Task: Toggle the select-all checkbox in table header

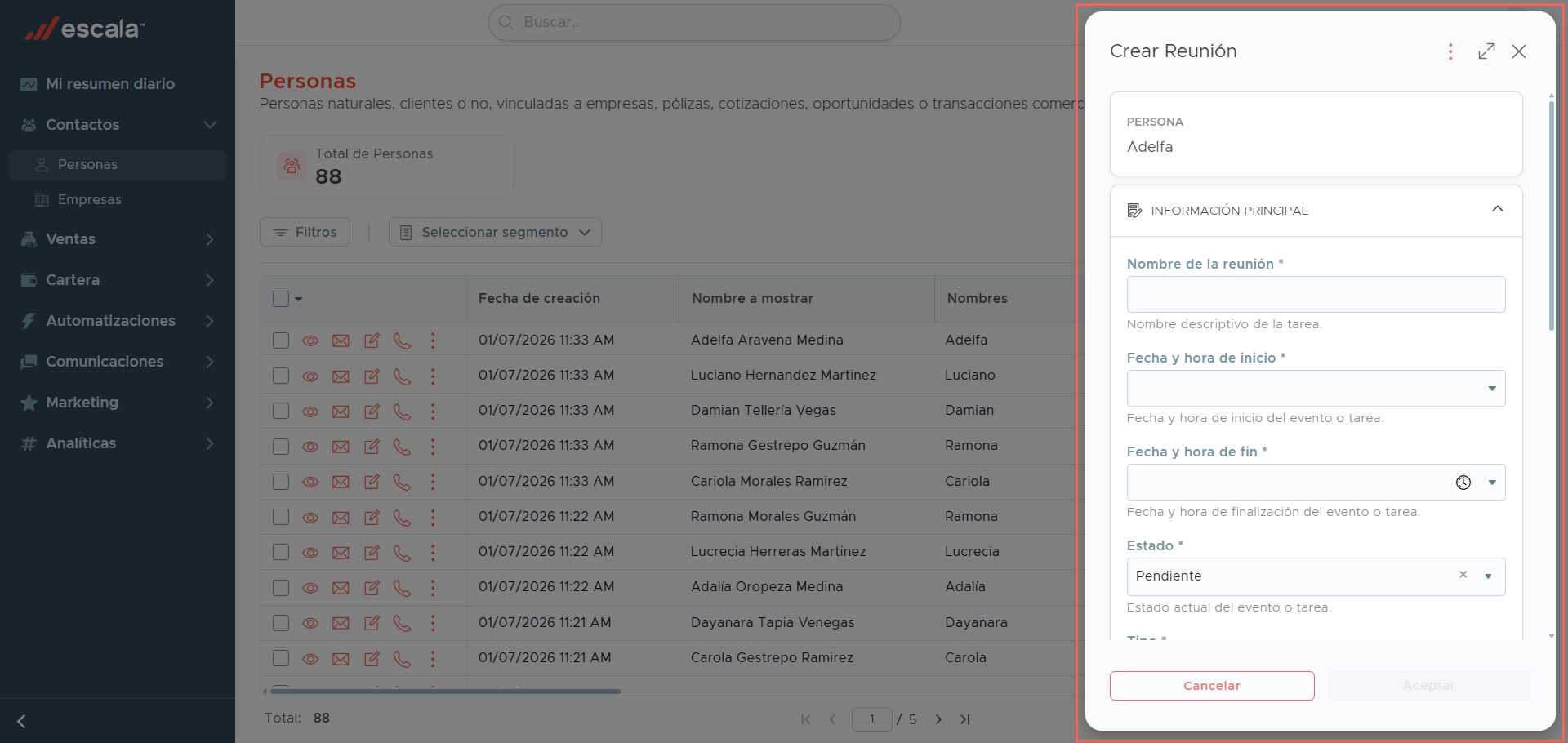Action: [281, 299]
